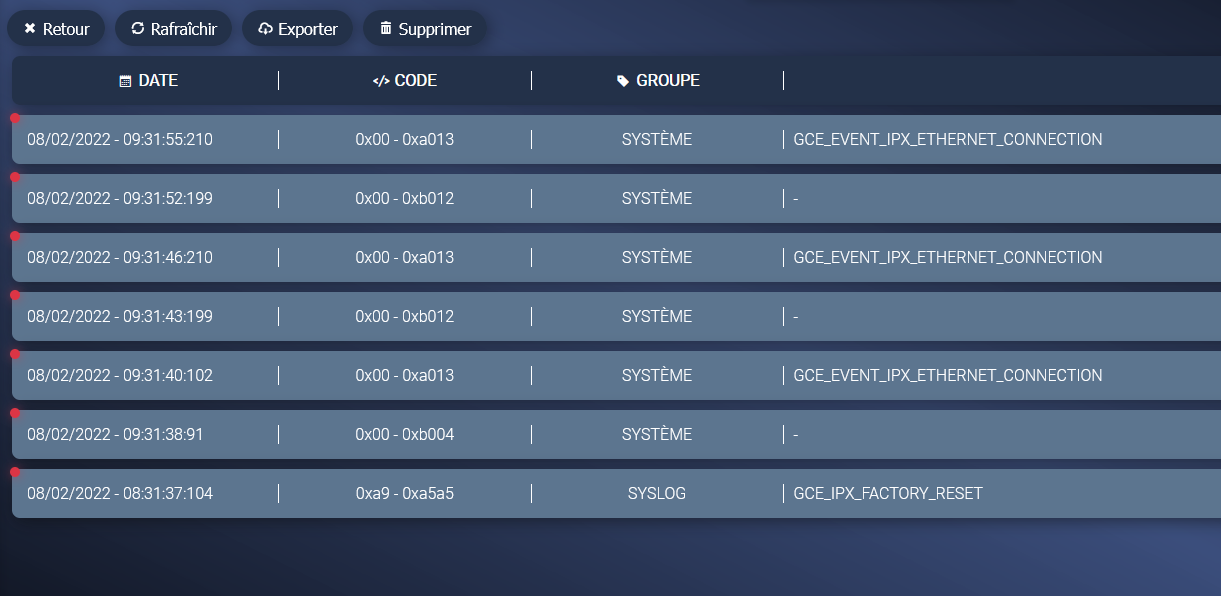Click the tag icon in the GROUPE header
The width and height of the screenshot is (1221, 596).
coord(622,80)
